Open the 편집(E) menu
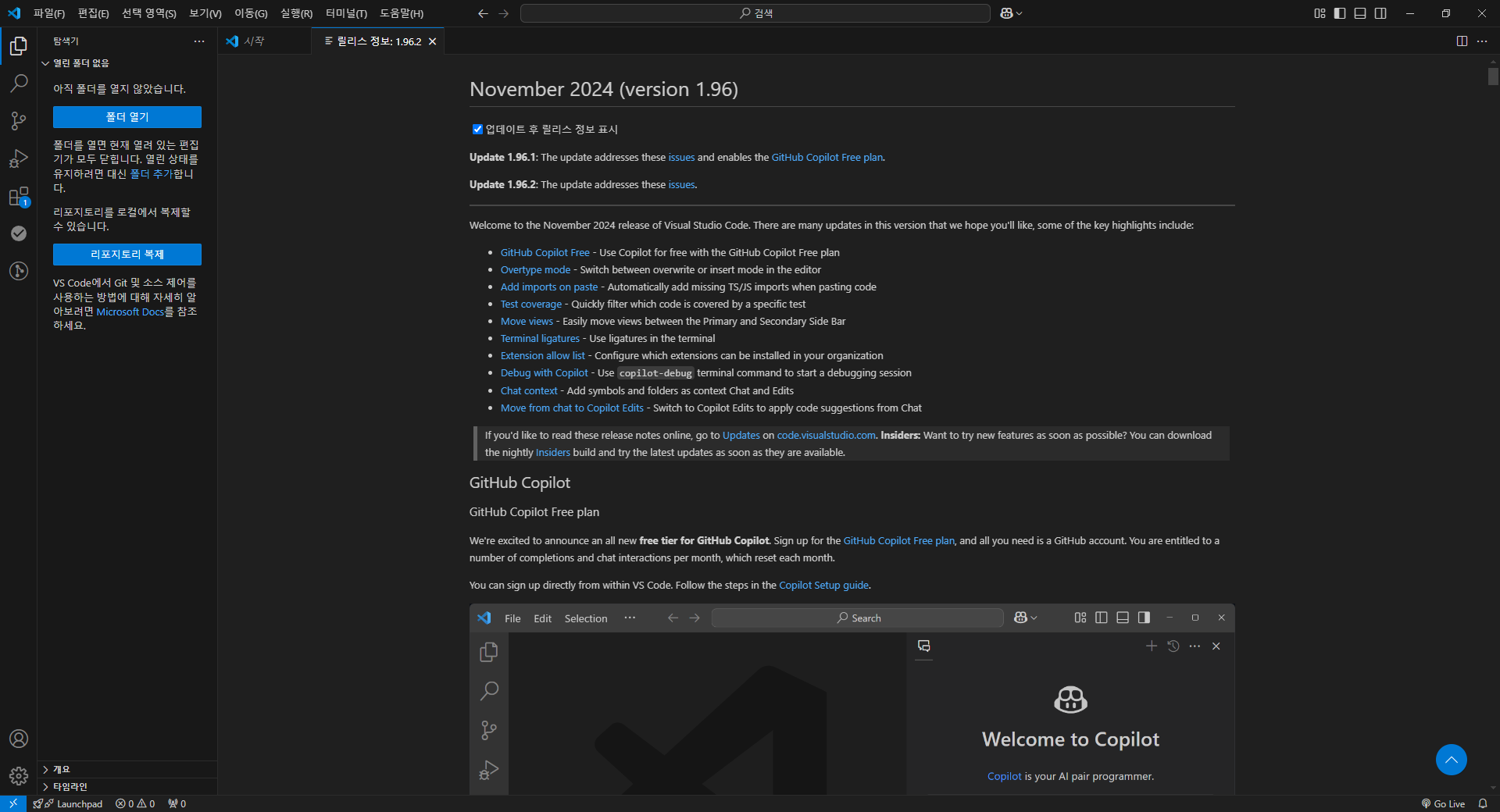Screen dimensions: 1500x812 pos(94,13)
